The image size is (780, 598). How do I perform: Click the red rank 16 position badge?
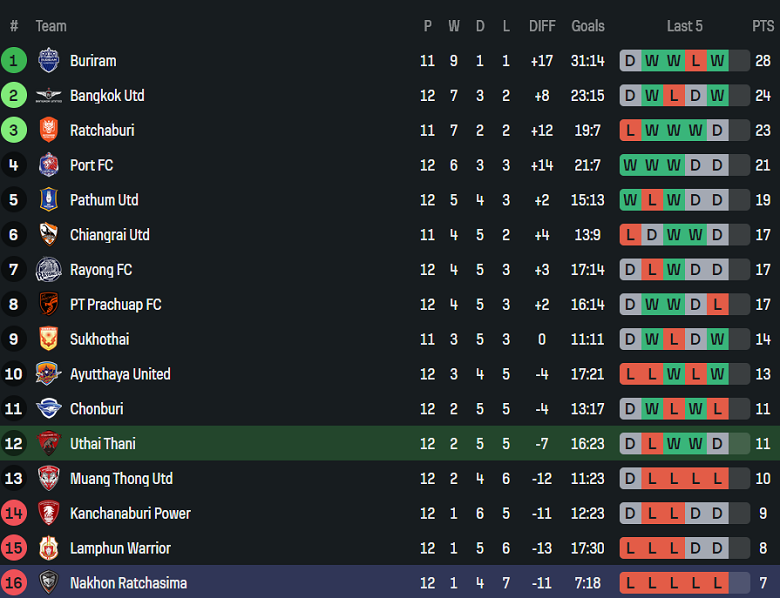tap(14, 583)
